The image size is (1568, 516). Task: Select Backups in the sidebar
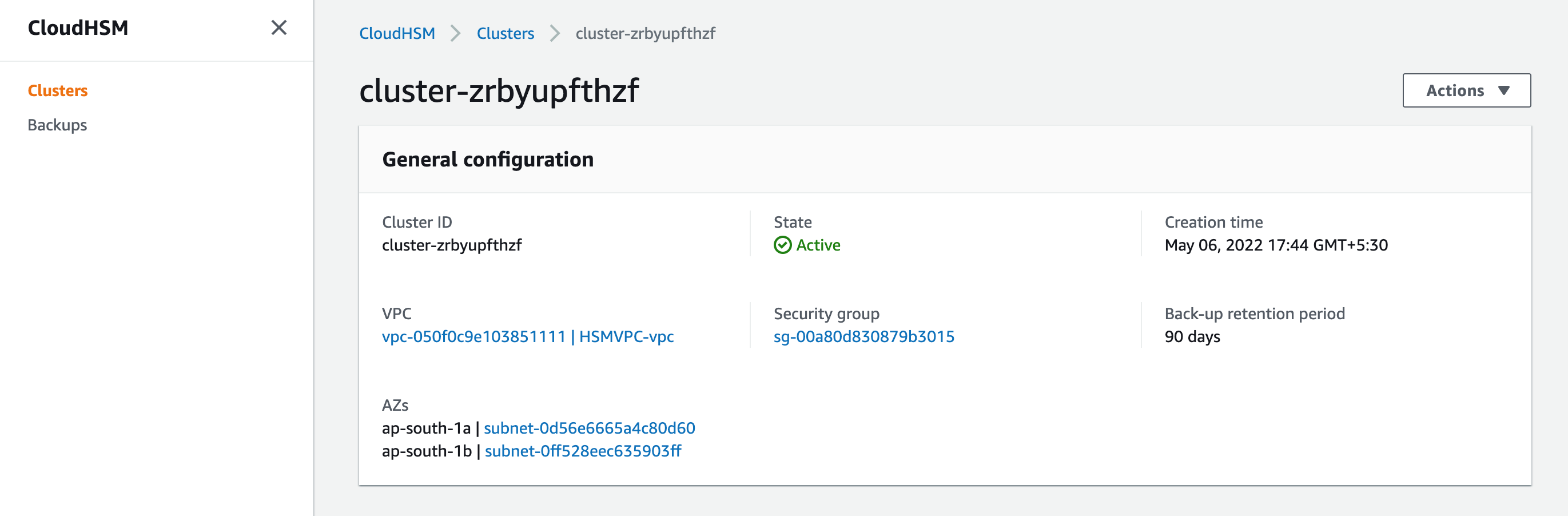[57, 125]
